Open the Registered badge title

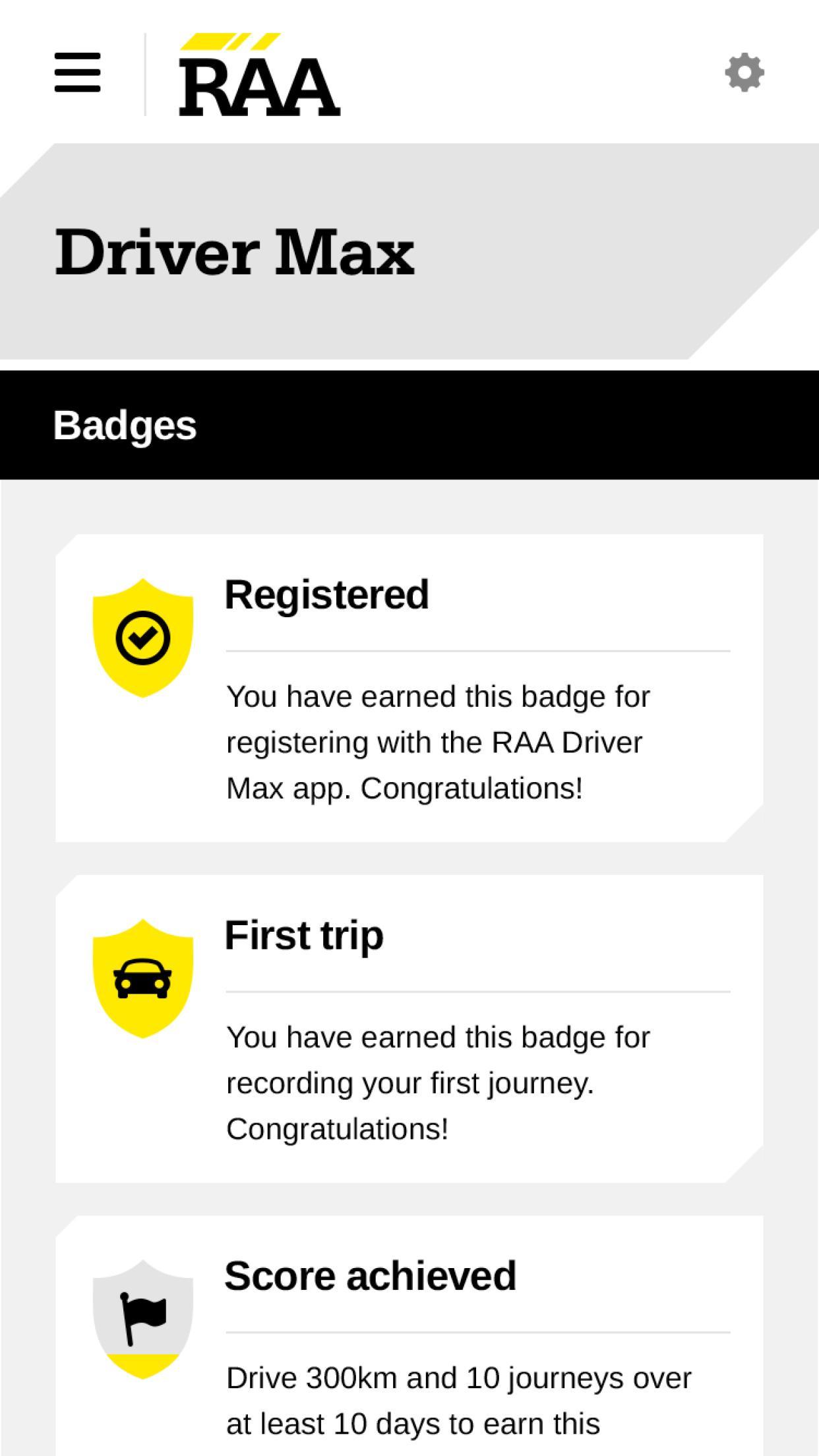tap(326, 595)
